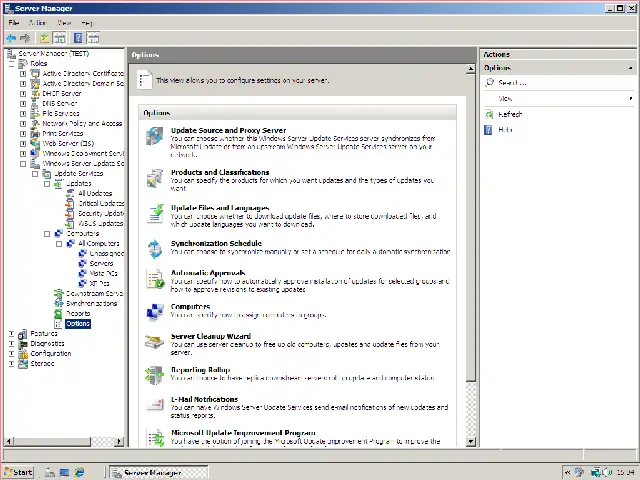Click the Show Desktop quick launch icon
640x480 pixels.
click(64, 472)
